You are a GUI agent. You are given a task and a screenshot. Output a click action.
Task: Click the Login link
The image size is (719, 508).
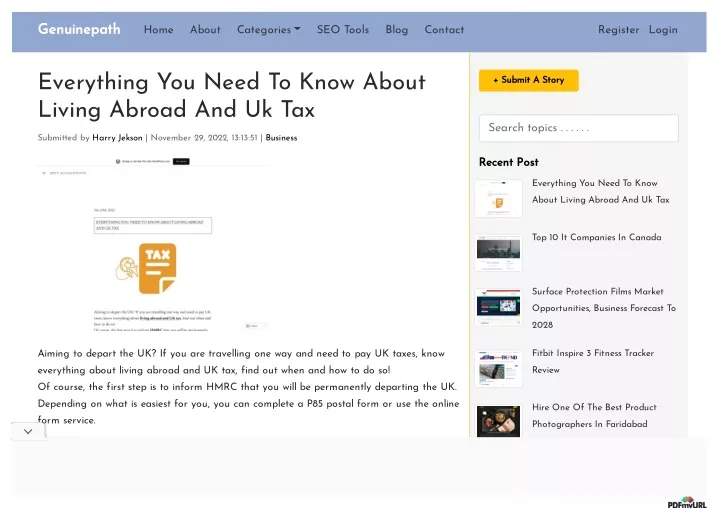point(663,30)
